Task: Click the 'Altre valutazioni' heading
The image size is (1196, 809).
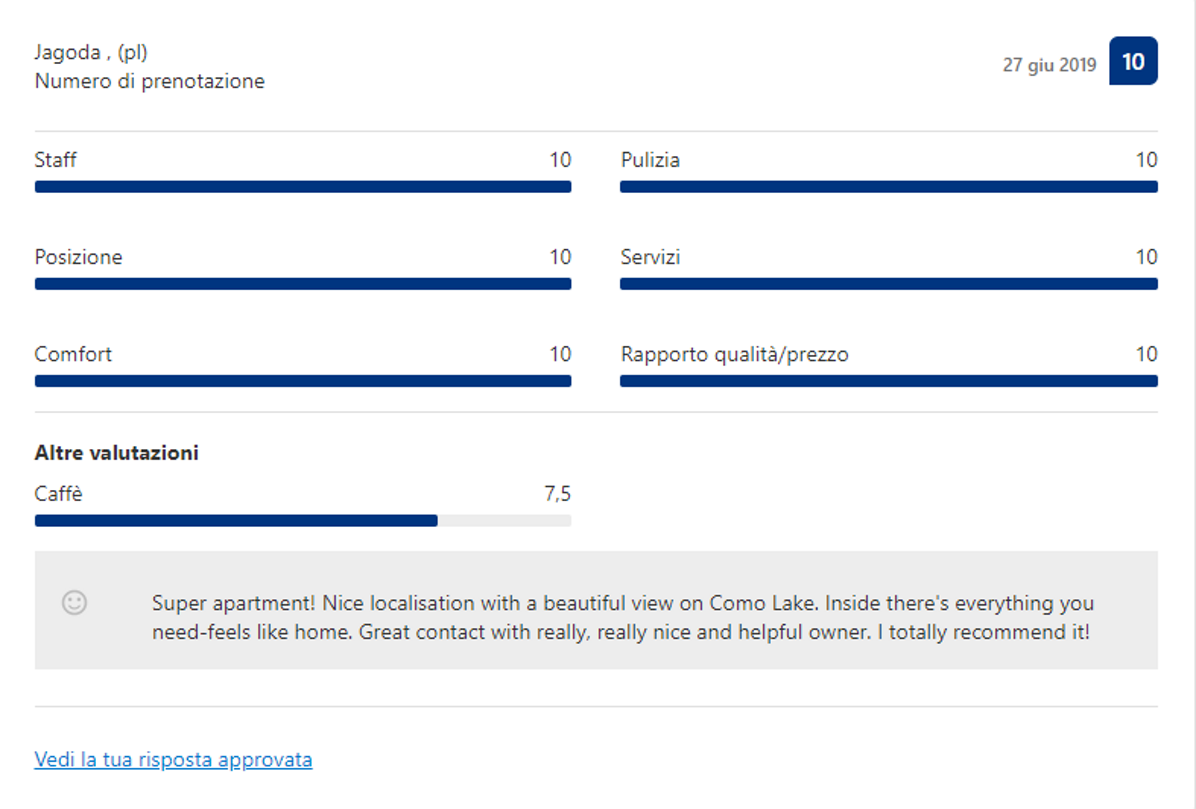Action: pyautogui.click(x=116, y=453)
